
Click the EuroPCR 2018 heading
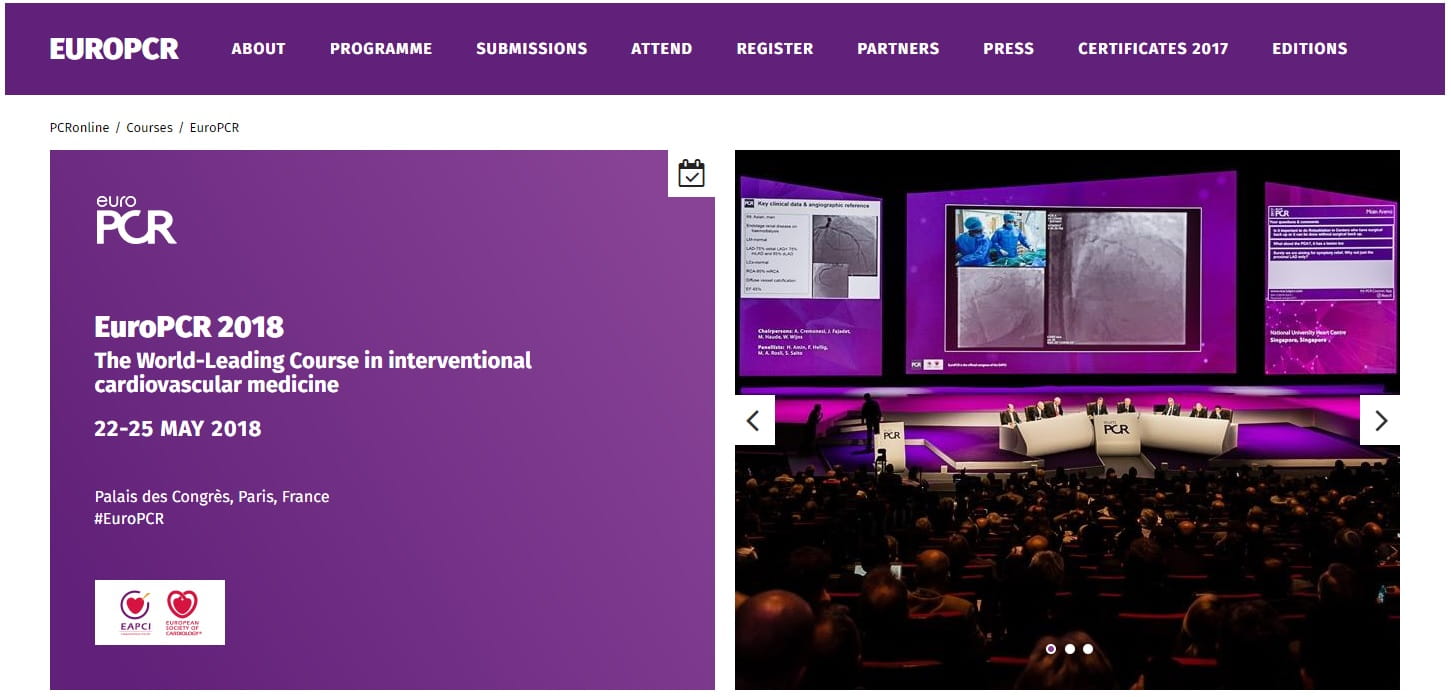coord(189,327)
